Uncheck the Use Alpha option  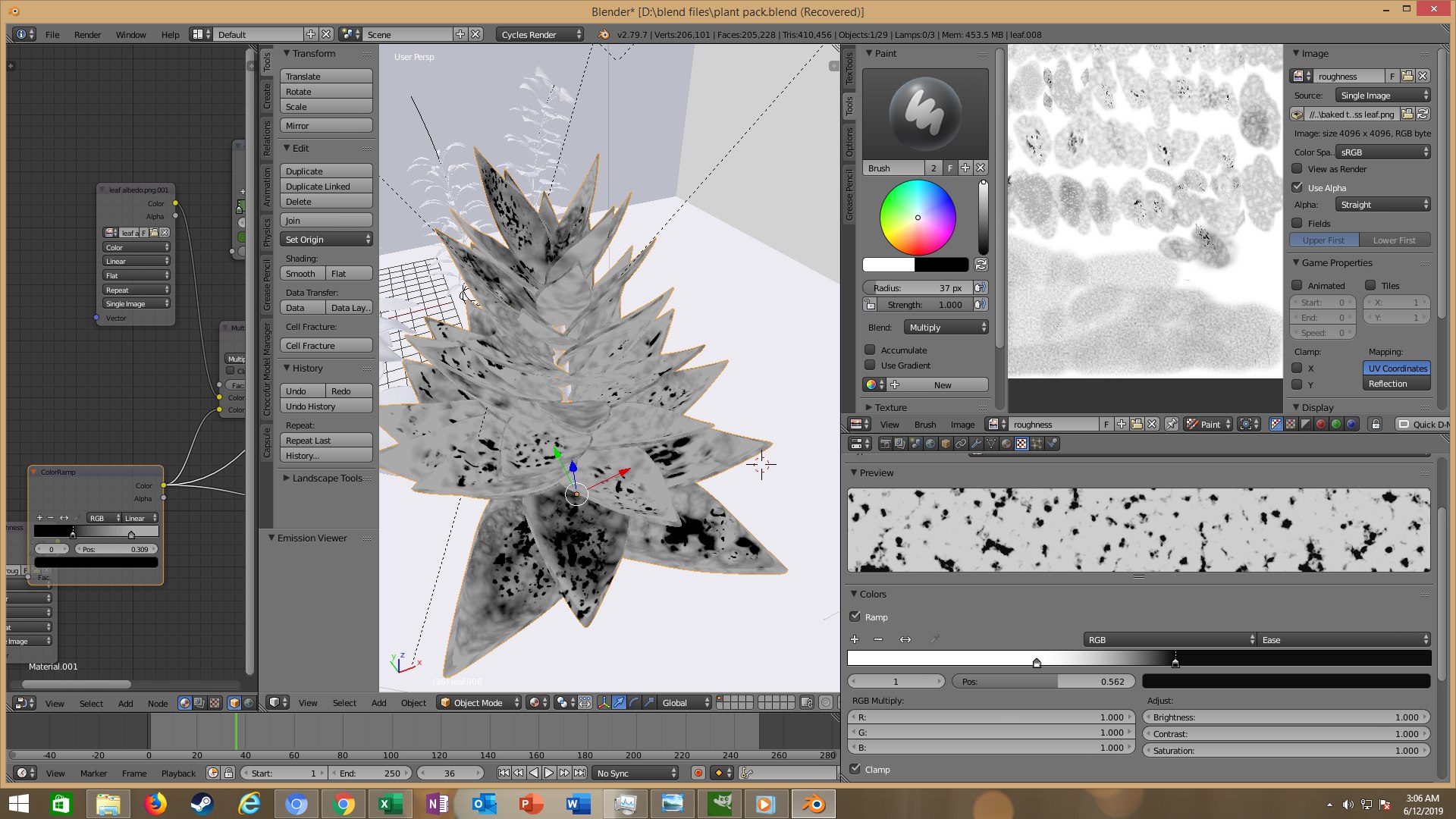[x=1298, y=187]
